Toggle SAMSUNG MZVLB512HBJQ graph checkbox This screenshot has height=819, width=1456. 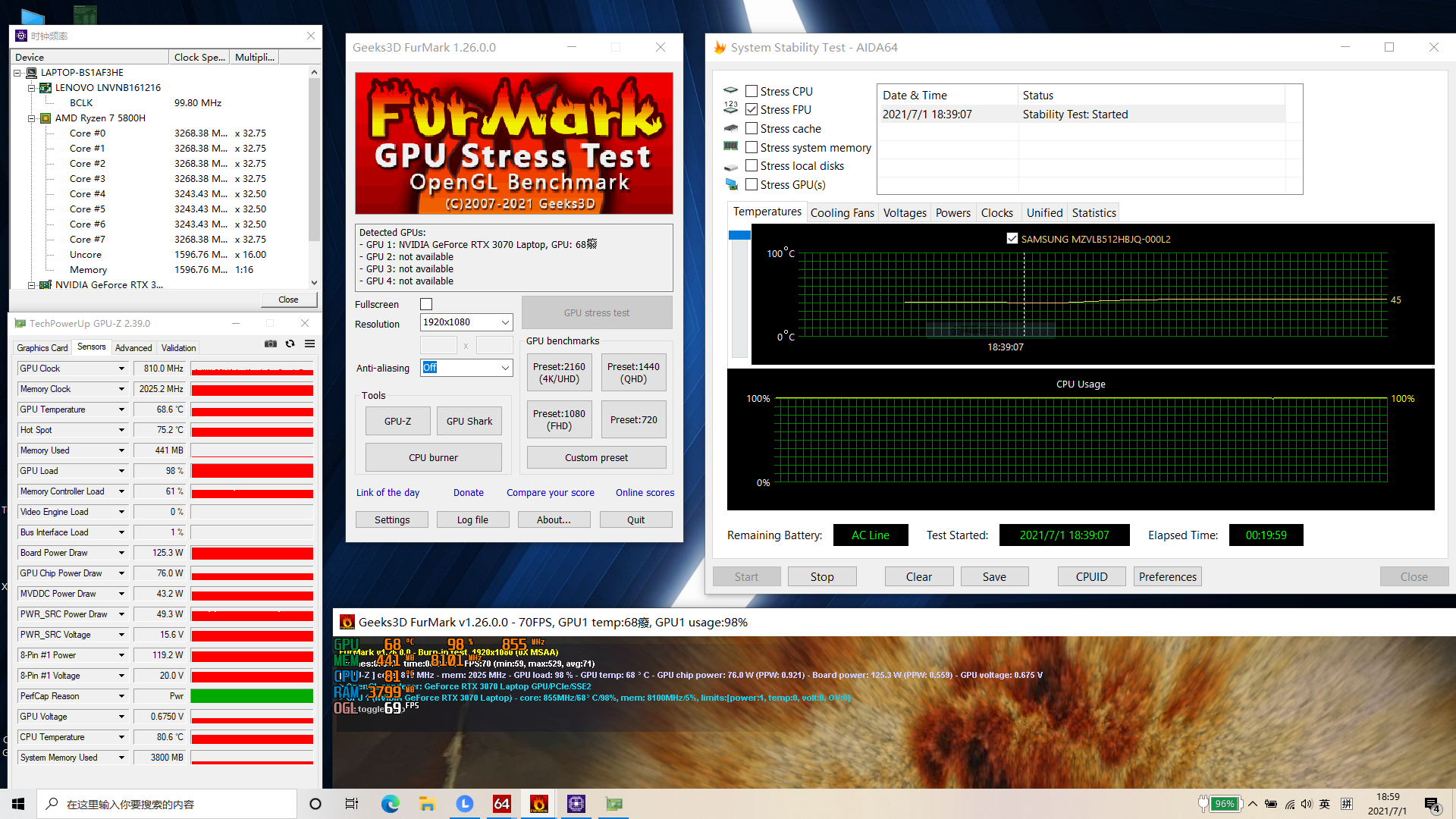coord(1012,238)
